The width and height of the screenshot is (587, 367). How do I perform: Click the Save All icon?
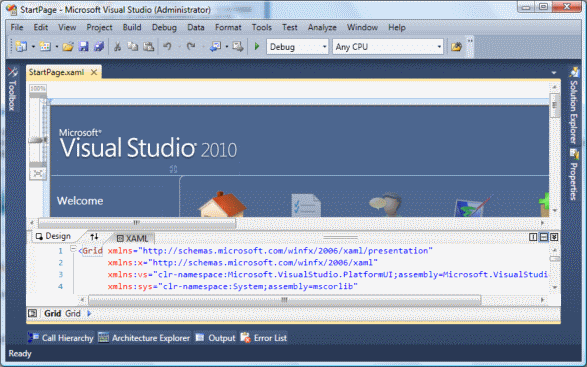click(x=98, y=47)
